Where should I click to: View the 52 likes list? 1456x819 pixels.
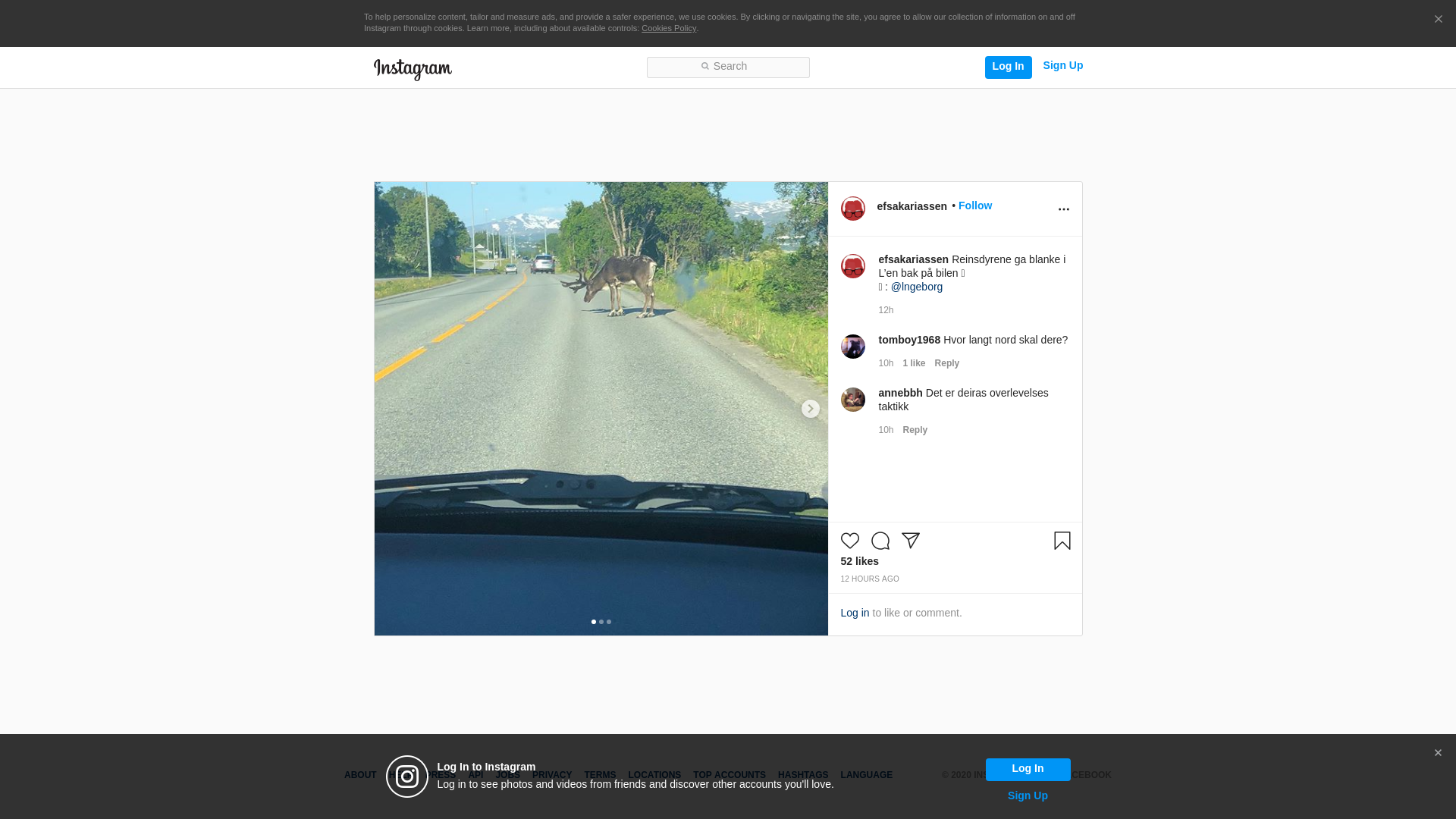coord(859,561)
